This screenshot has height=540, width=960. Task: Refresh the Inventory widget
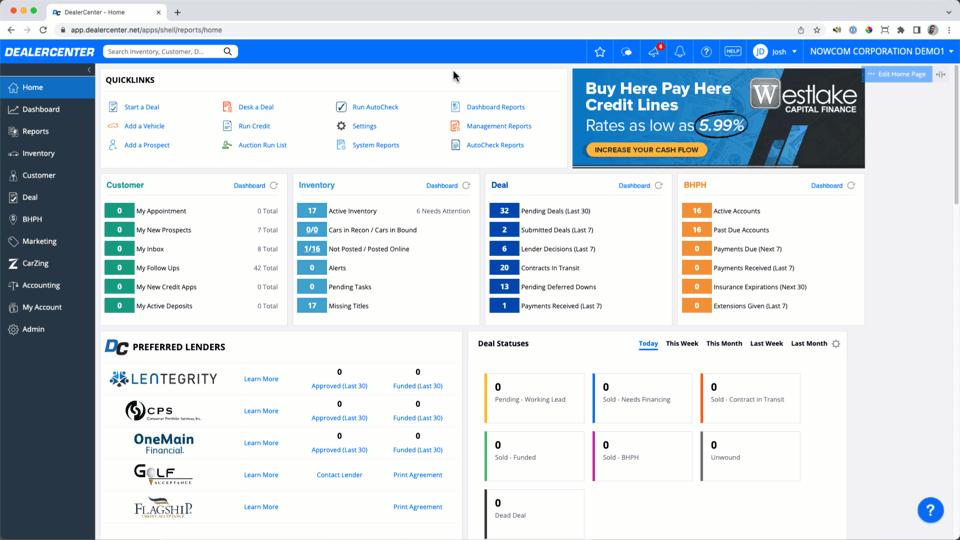click(x=466, y=186)
